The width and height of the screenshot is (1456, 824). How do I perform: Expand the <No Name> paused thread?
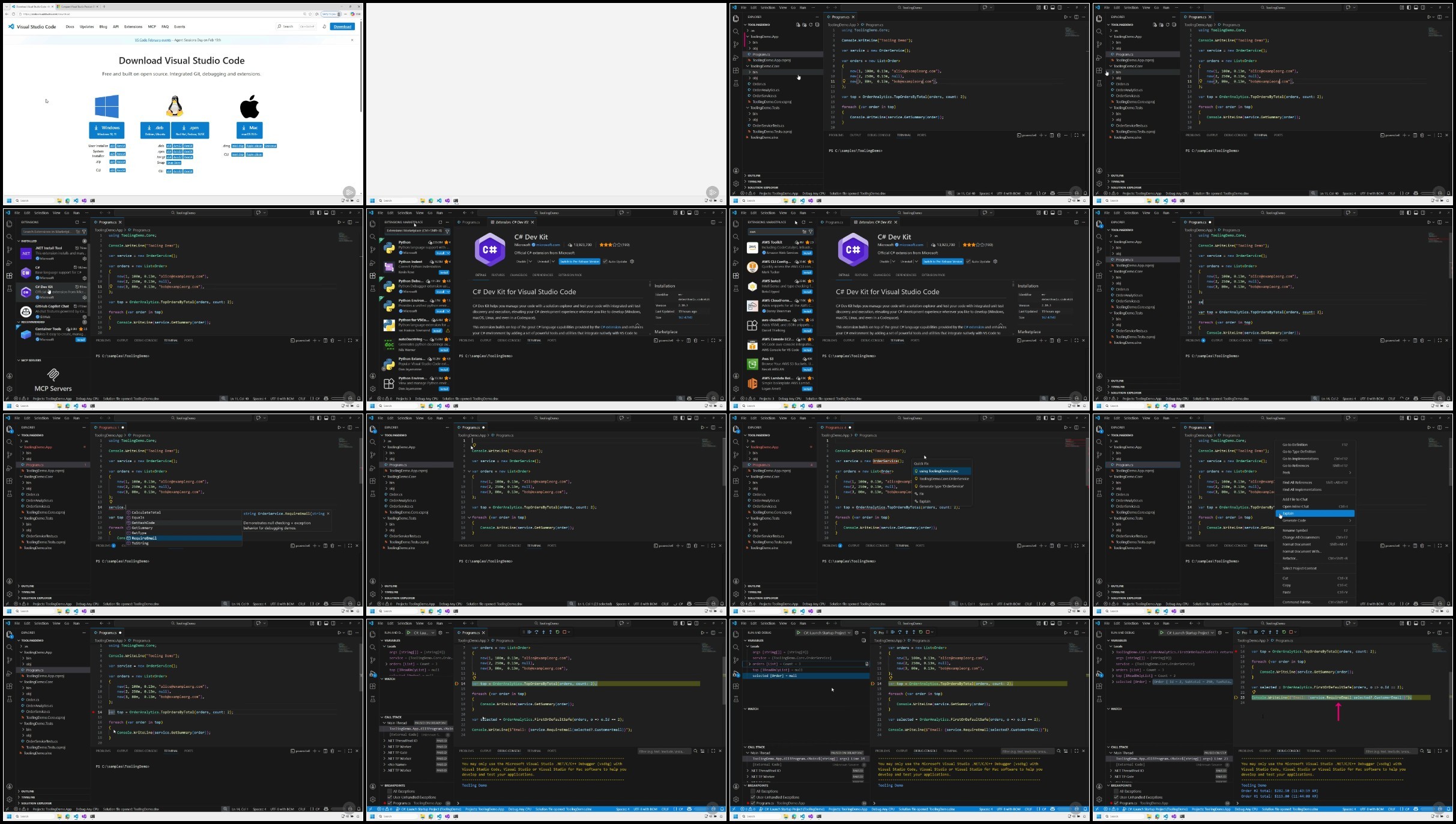pyautogui.click(x=385, y=764)
